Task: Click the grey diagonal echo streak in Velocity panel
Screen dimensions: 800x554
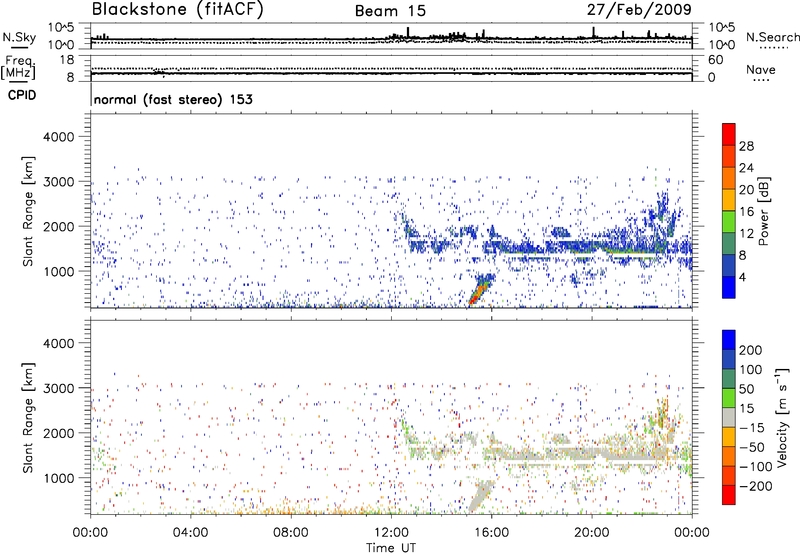Action: 481,495
